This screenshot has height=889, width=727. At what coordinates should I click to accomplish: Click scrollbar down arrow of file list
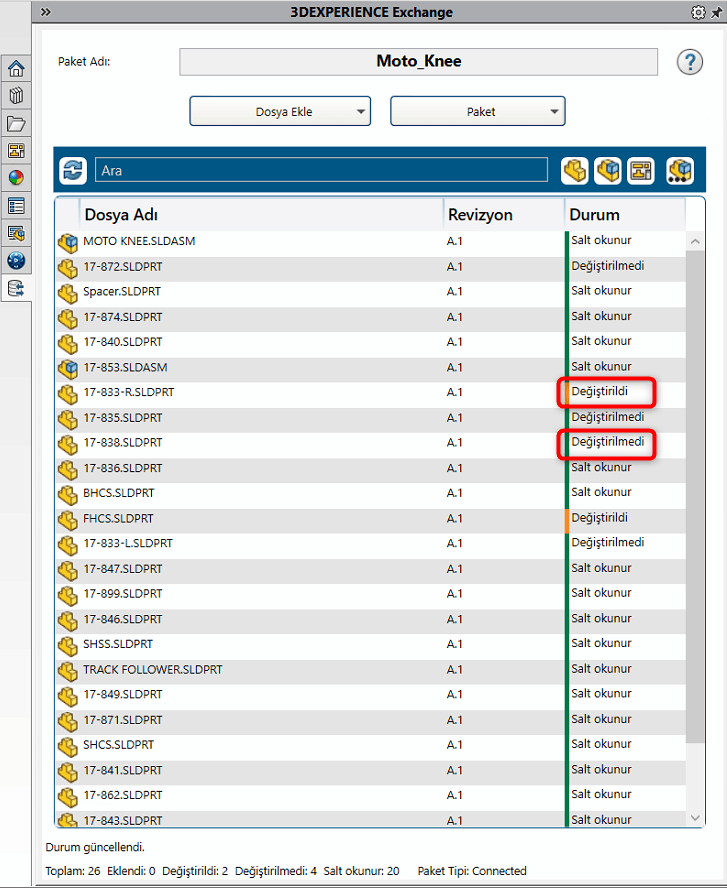[695, 818]
